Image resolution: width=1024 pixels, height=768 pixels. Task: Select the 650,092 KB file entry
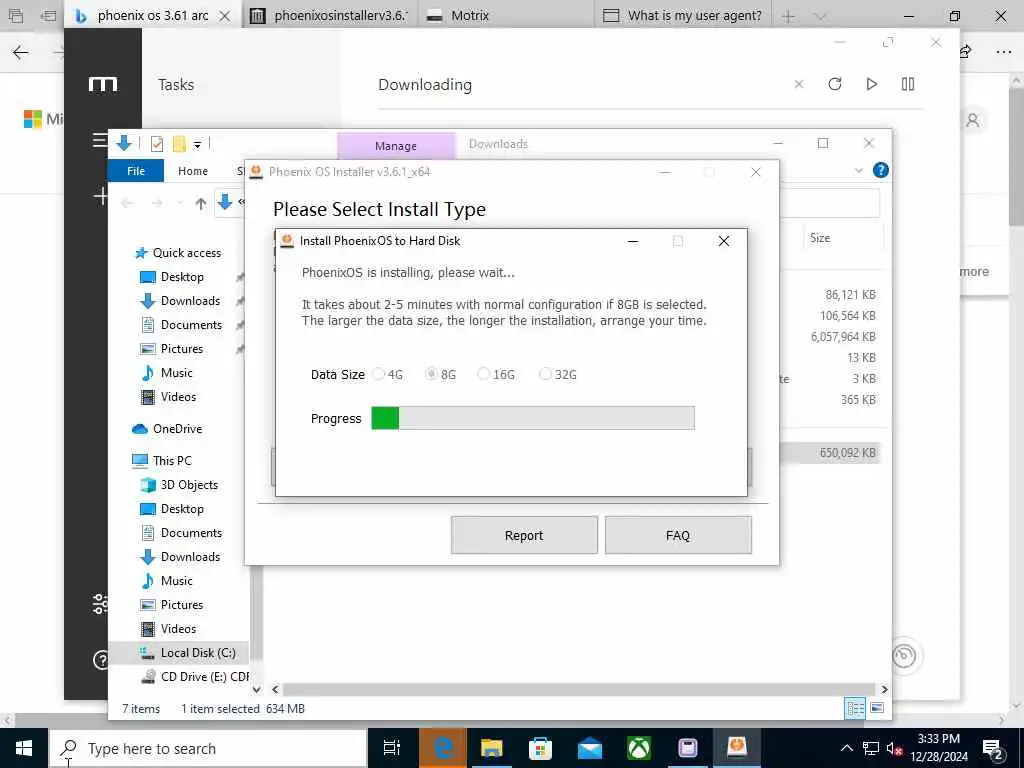(x=847, y=453)
